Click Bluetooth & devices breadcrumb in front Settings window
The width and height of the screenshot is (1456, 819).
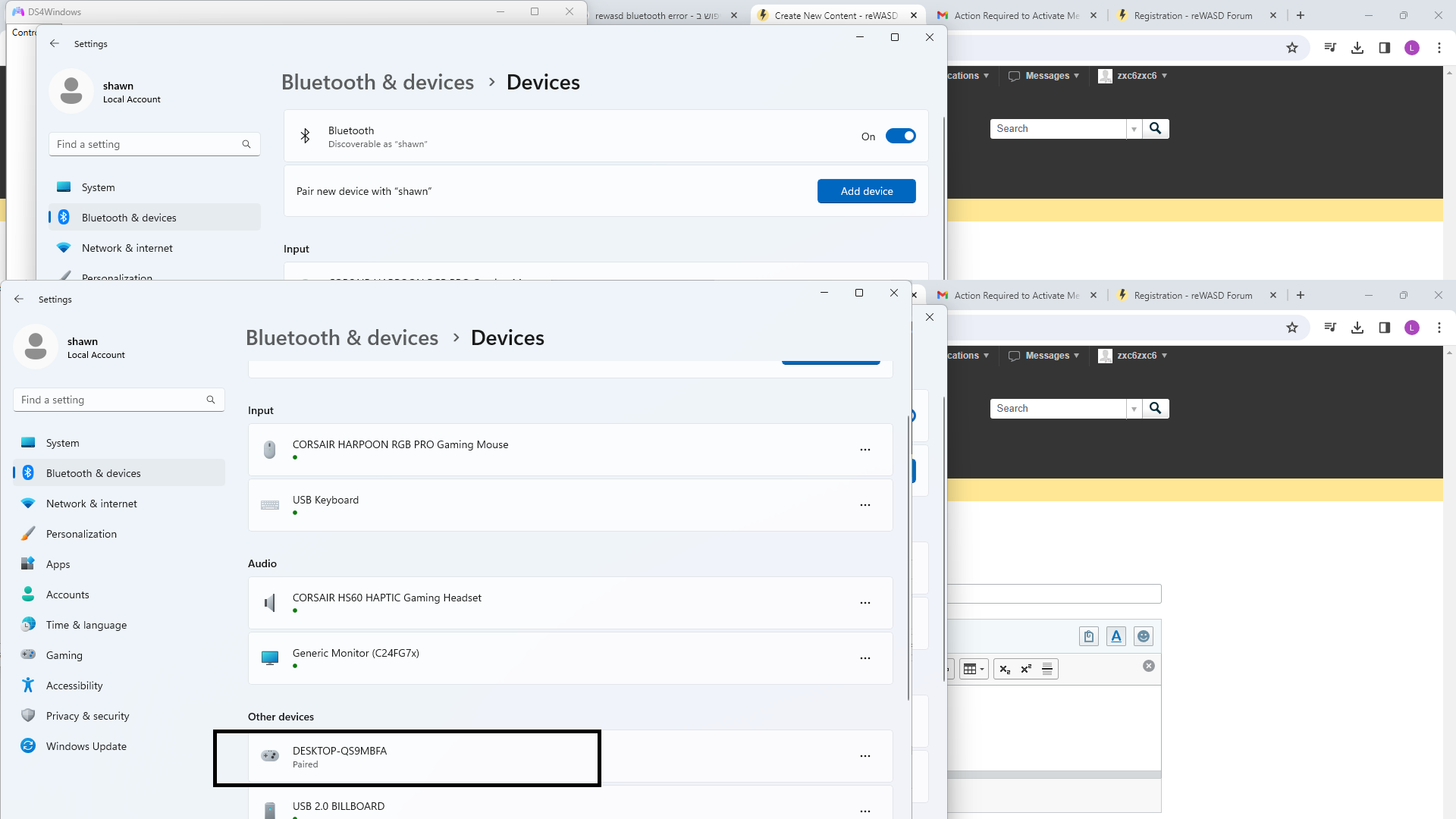point(342,337)
